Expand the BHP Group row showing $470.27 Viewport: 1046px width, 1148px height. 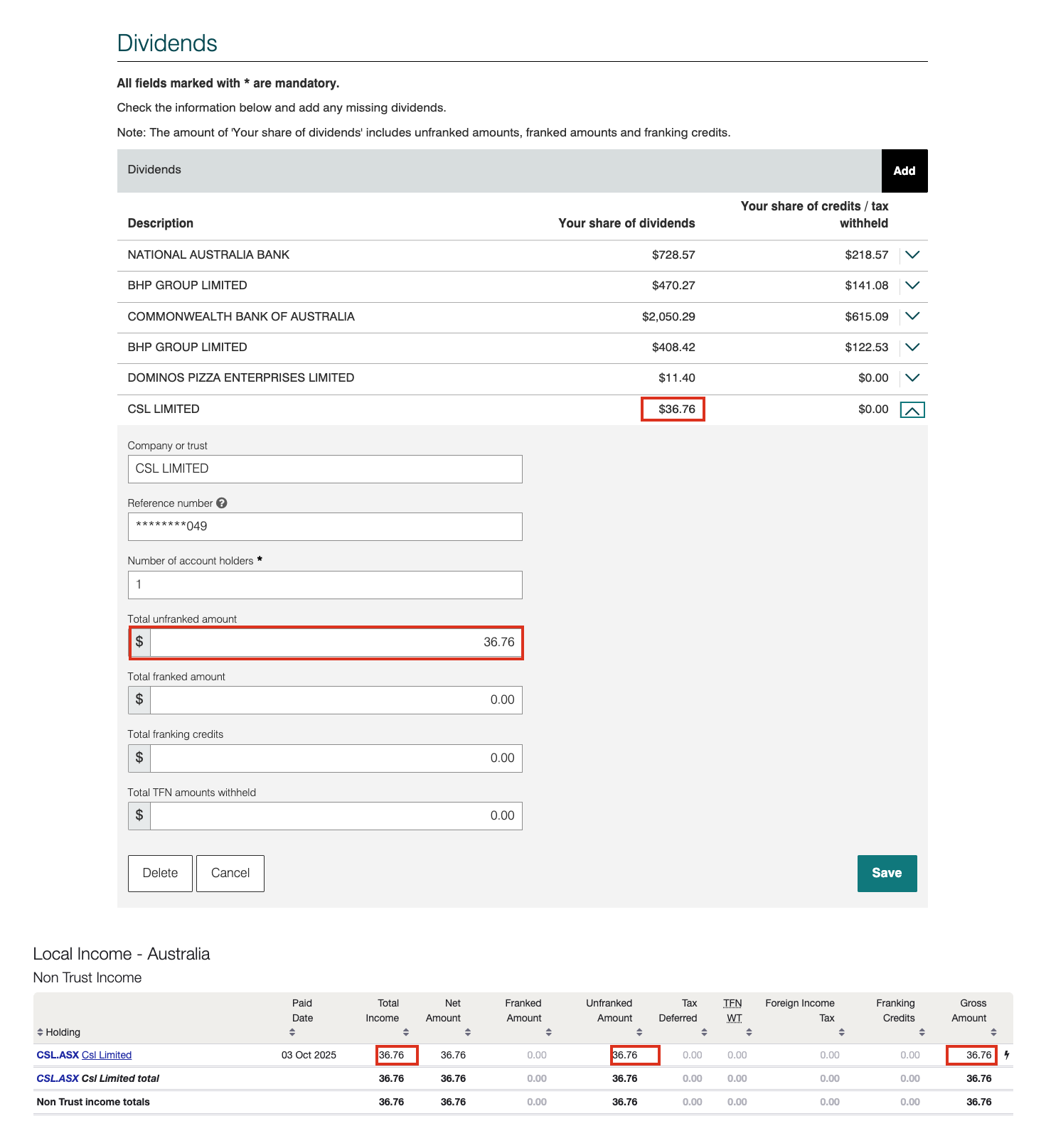click(x=912, y=285)
